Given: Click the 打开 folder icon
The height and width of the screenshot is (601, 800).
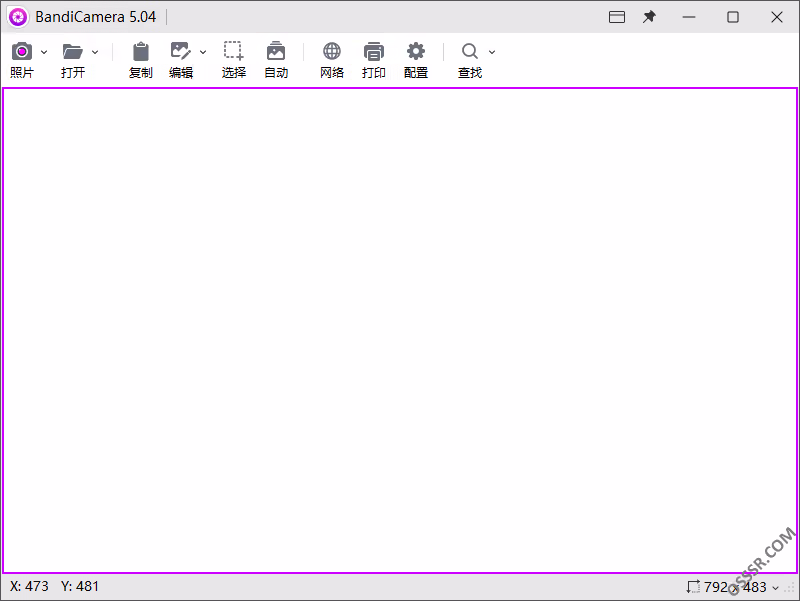Looking at the screenshot, I should point(72,52).
